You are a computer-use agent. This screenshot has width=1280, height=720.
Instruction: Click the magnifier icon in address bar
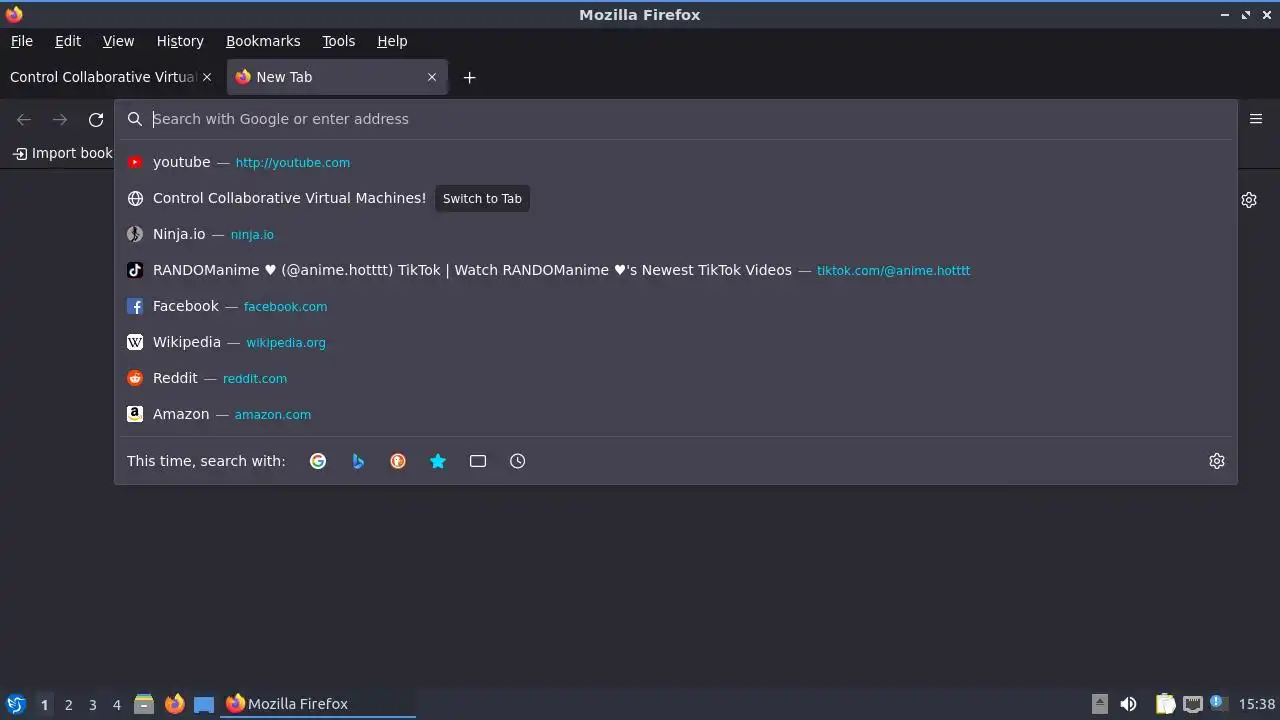tap(135, 119)
